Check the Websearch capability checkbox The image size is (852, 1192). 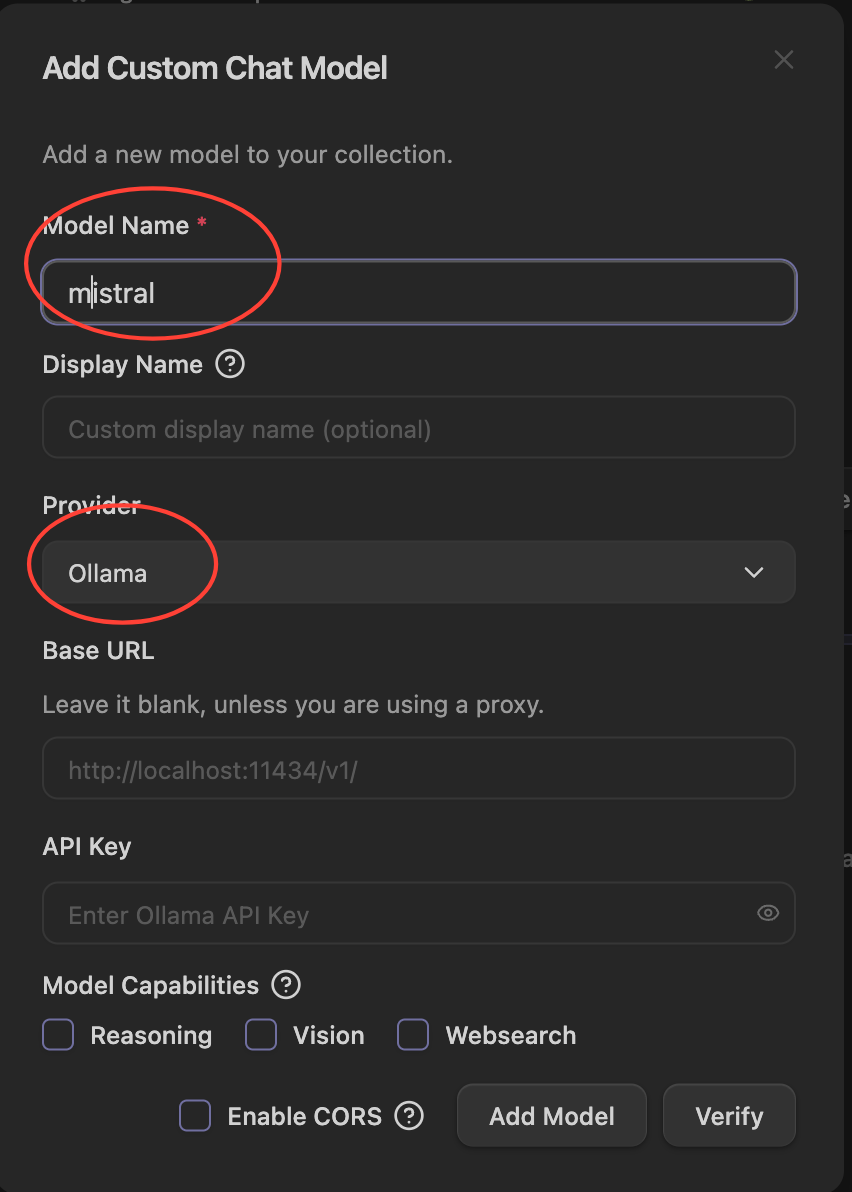tap(413, 1035)
